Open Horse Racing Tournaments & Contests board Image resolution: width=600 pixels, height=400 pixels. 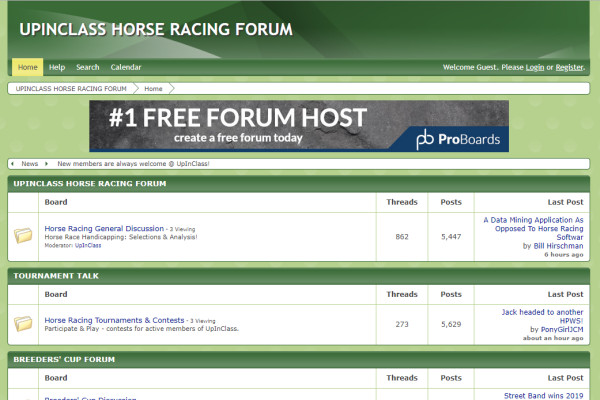pyautogui.click(x=114, y=320)
